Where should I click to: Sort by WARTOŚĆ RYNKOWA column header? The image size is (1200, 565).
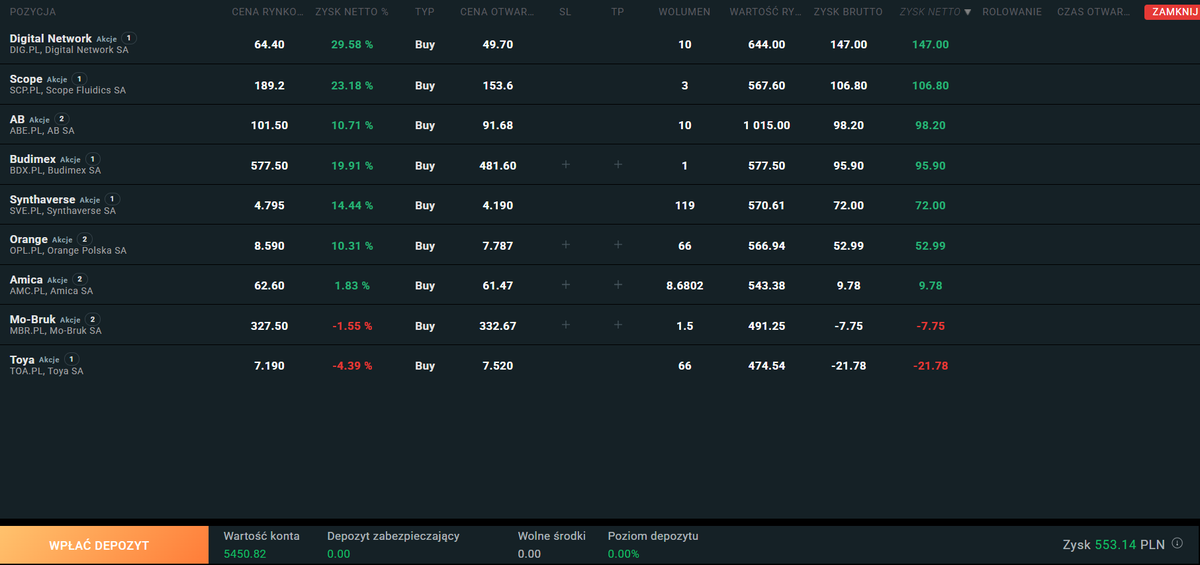tap(766, 12)
